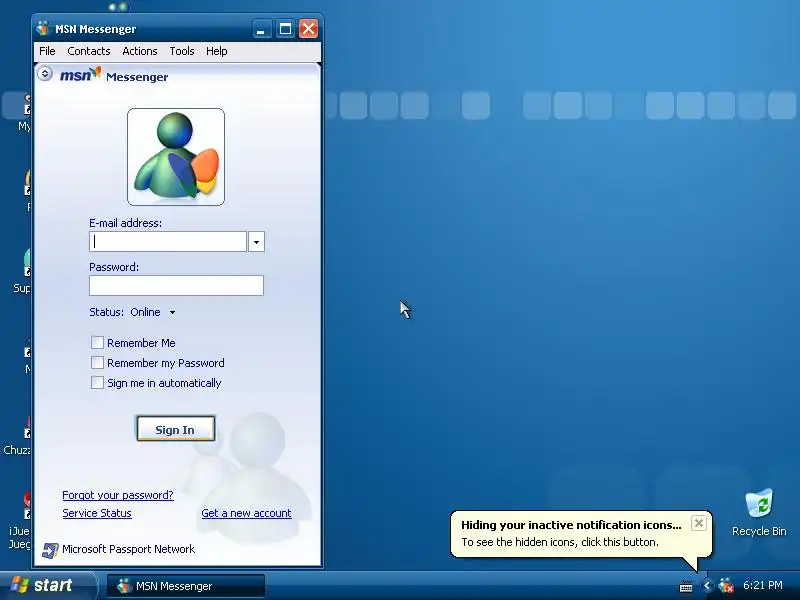This screenshot has height=600, width=800.
Task: Follow the Forgot your password link
Action: 118,495
